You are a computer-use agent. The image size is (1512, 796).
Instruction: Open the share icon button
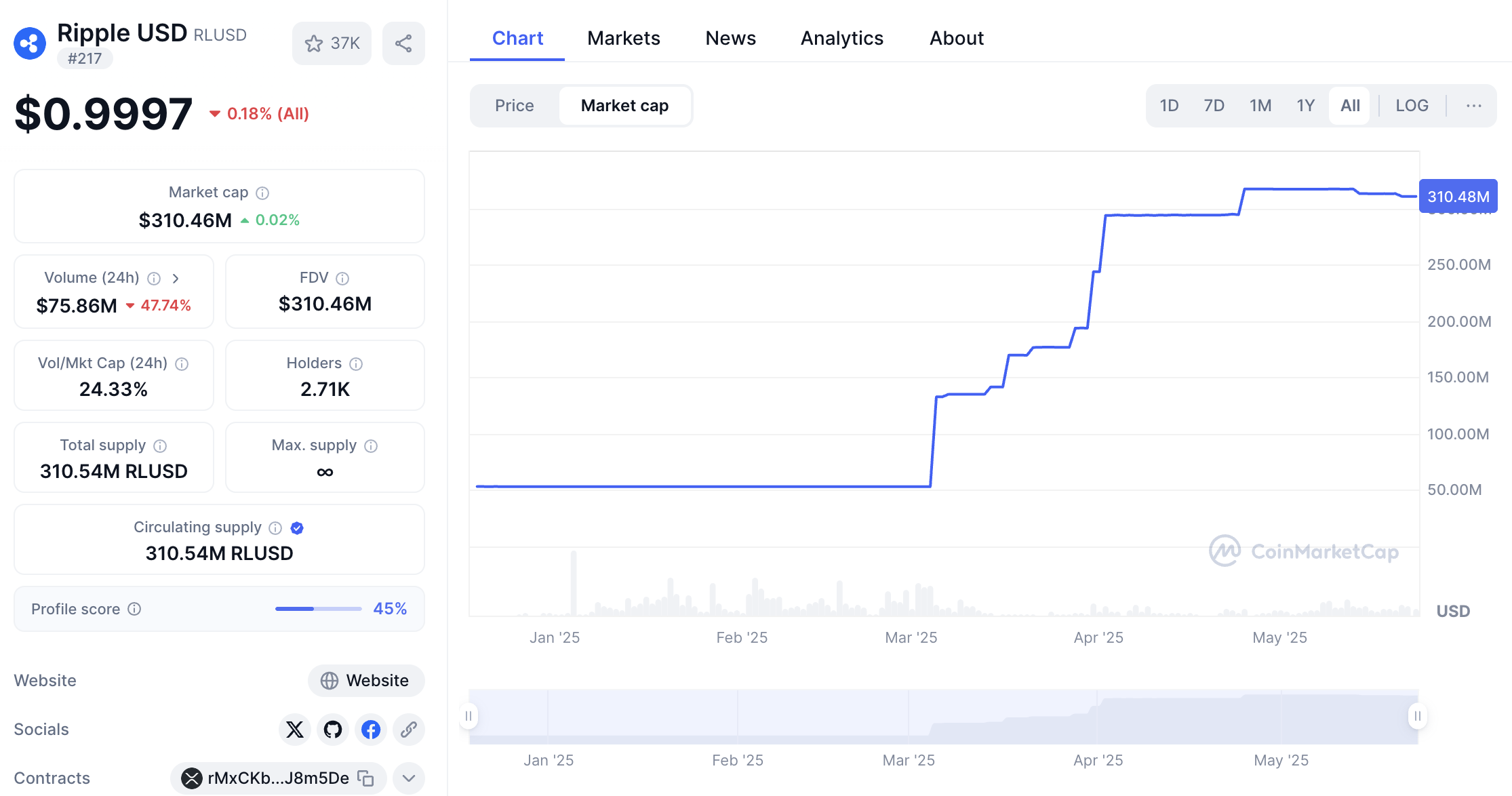tap(403, 43)
